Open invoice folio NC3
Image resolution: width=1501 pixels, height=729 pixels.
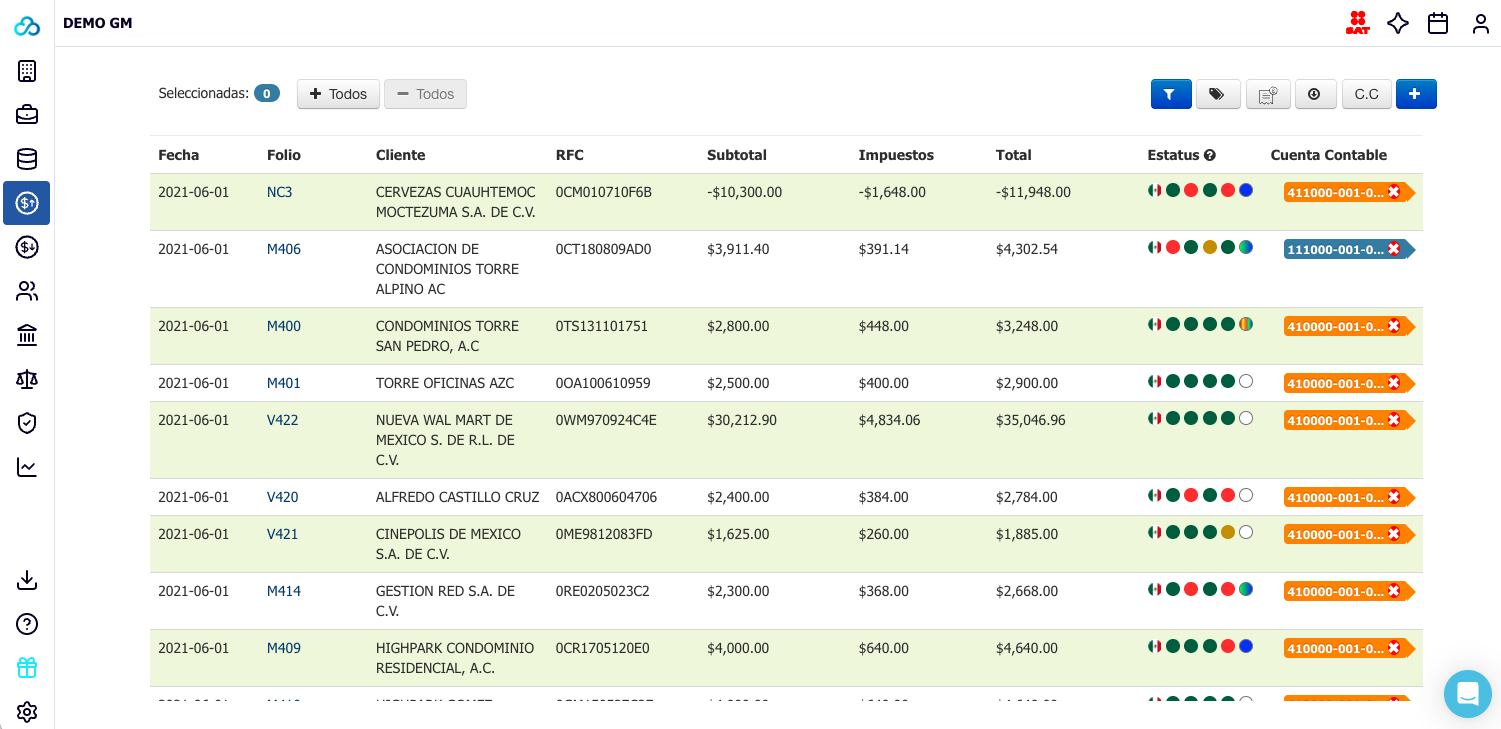tap(280, 192)
